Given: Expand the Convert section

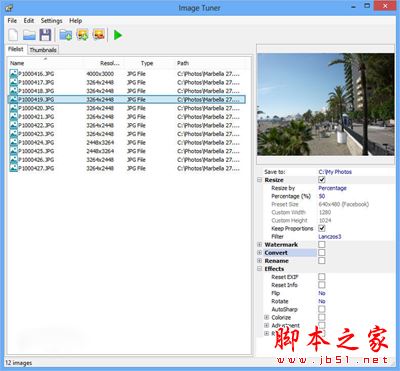Looking at the screenshot, I should (x=260, y=253).
